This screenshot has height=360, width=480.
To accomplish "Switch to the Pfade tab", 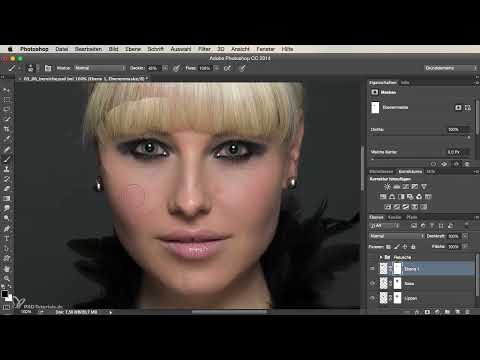I will [412, 217].
